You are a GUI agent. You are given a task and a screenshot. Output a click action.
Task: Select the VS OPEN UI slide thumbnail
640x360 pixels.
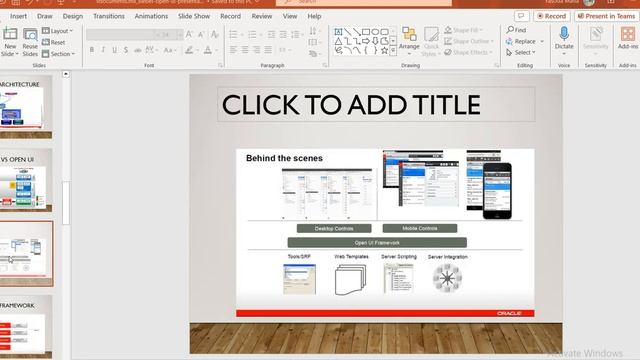pos(26,180)
